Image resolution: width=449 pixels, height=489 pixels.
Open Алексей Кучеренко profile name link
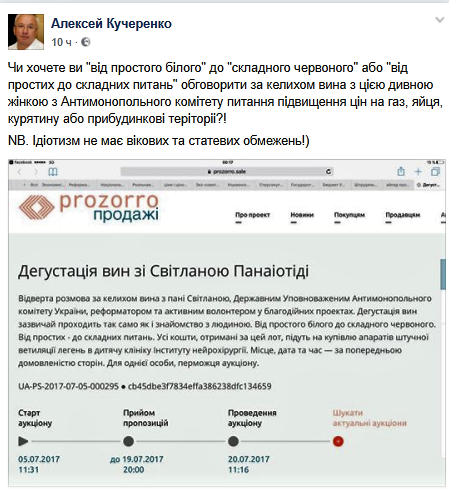click(x=111, y=24)
